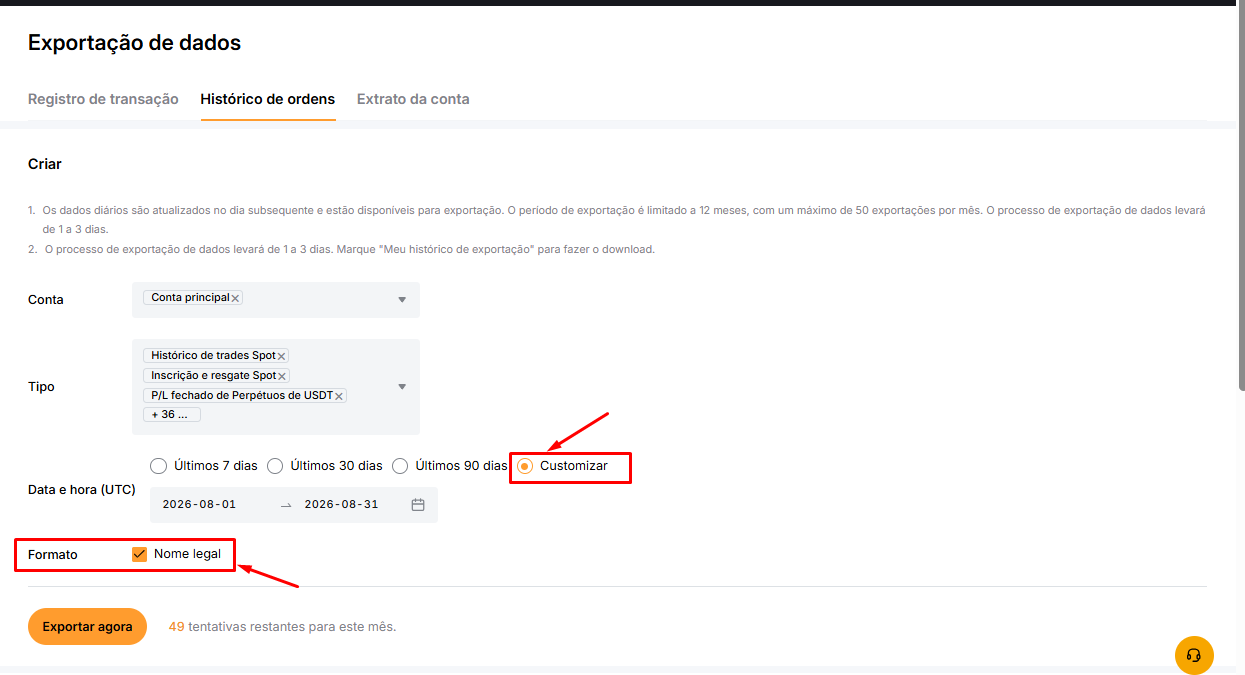The height and width of the screenshot is (675, 1245).
Task: Click the Exportação de dados heading
Action: [x=134, y=43]
